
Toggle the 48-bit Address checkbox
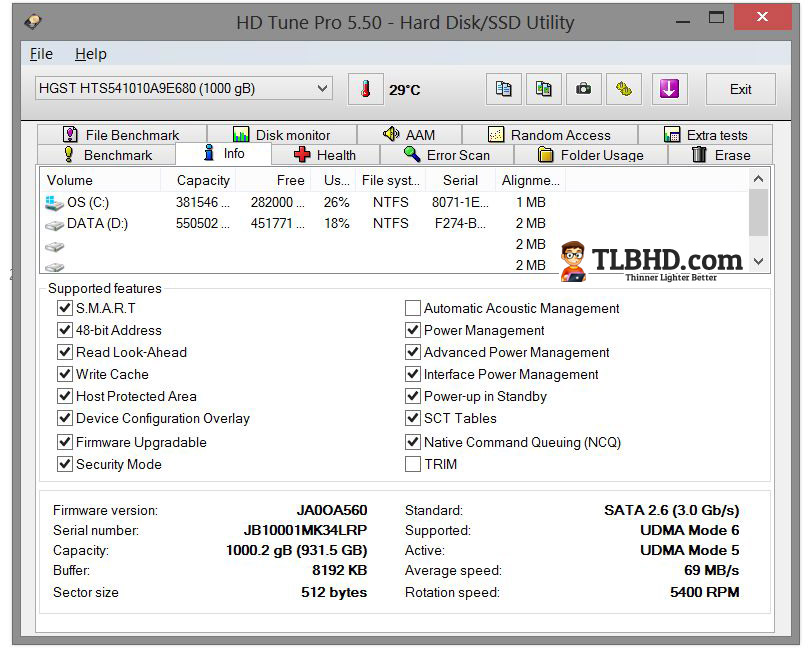tap(64, 330)
